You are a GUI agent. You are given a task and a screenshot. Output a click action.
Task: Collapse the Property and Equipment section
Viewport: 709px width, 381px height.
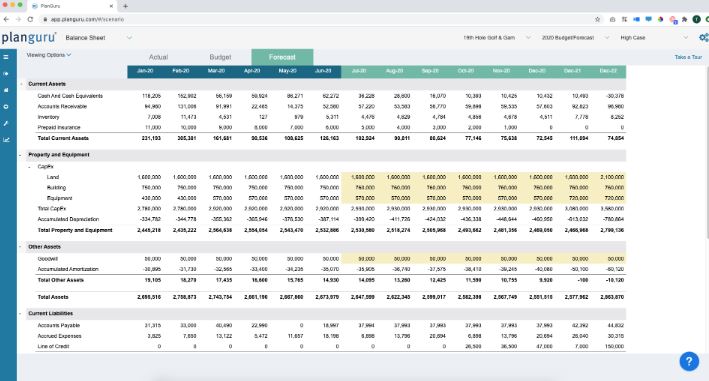coord(21,155)
